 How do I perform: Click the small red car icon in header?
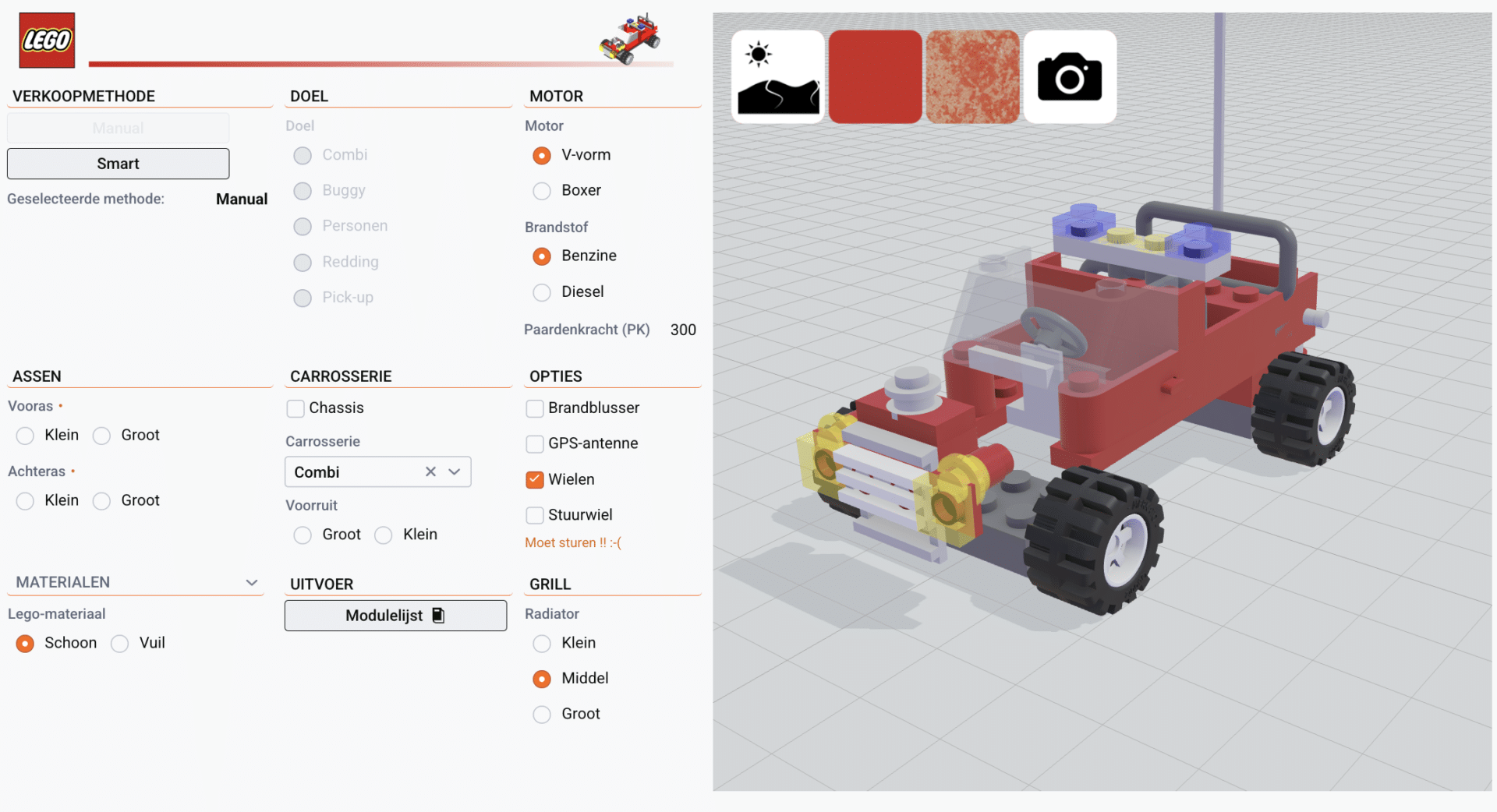(x=631, y=38)
